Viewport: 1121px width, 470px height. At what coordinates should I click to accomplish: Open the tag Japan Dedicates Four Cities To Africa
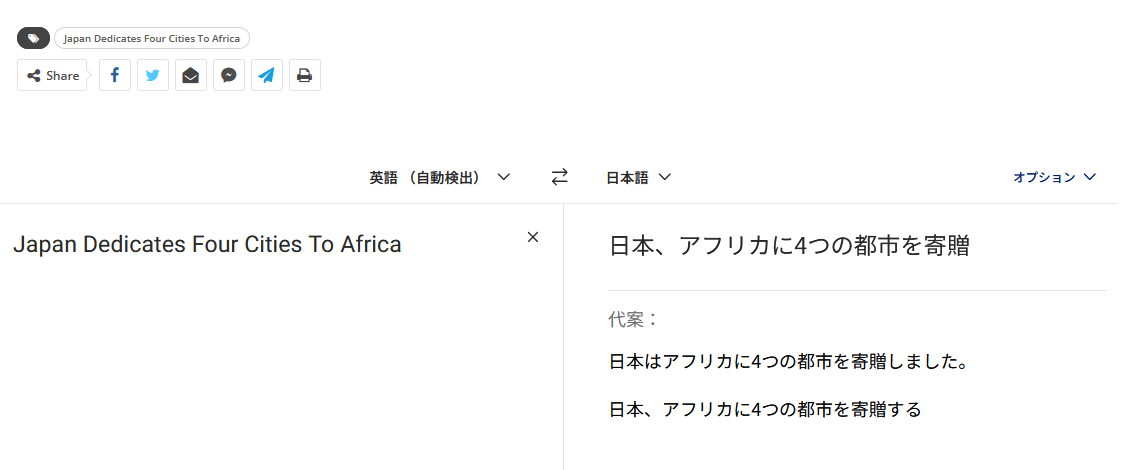pos(152,38)
